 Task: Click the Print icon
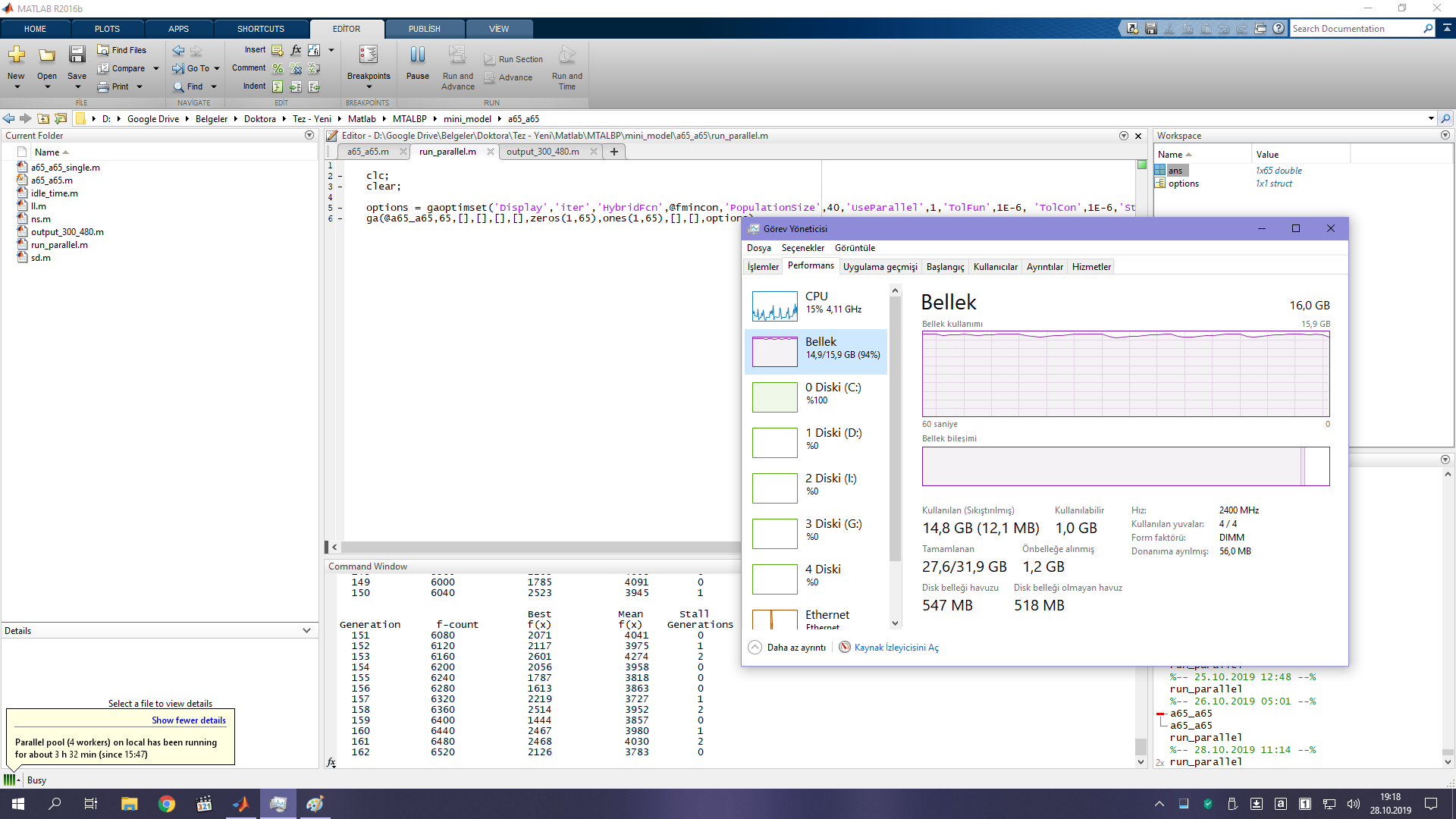point(103,86)
